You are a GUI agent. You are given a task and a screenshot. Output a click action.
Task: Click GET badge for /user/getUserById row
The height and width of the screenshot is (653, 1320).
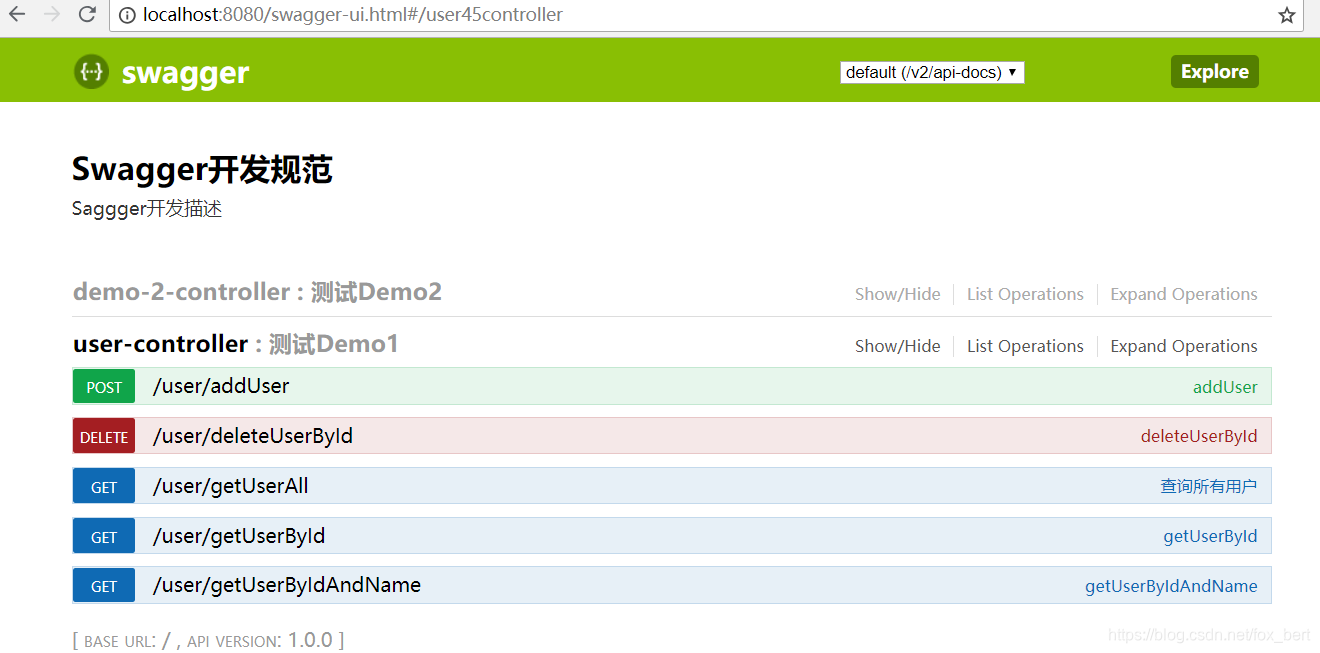(x=104, y=537)
